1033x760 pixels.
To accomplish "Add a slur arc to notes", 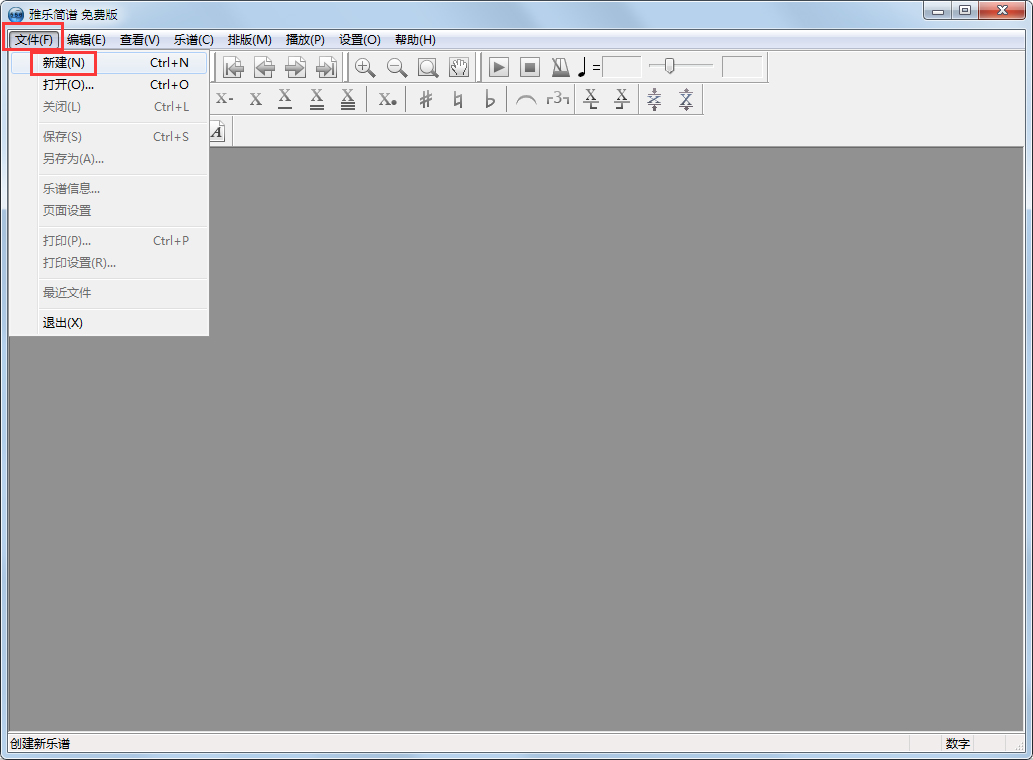I will click(x=526, y=99).
